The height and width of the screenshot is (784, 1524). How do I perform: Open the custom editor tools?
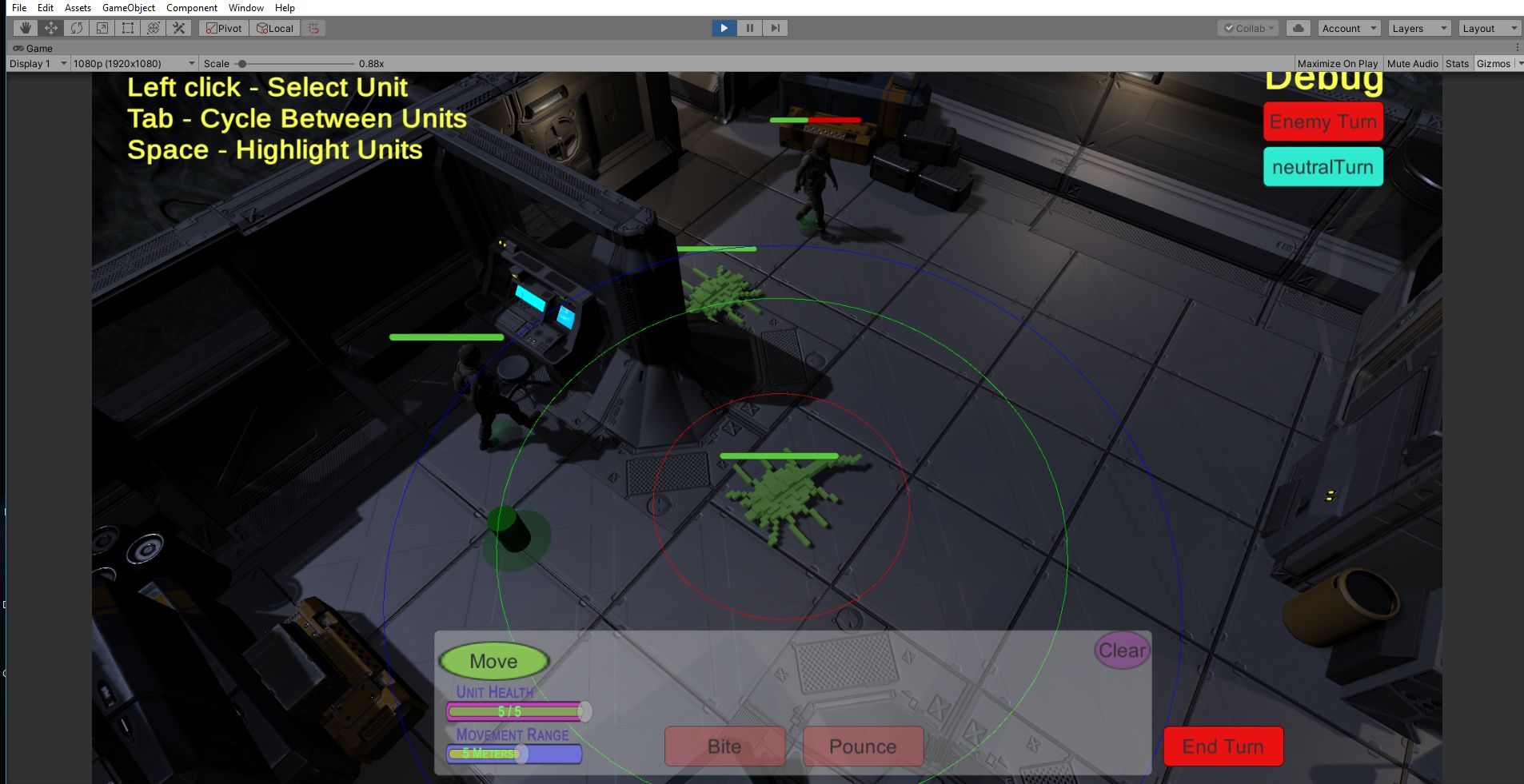click(179, 28)
